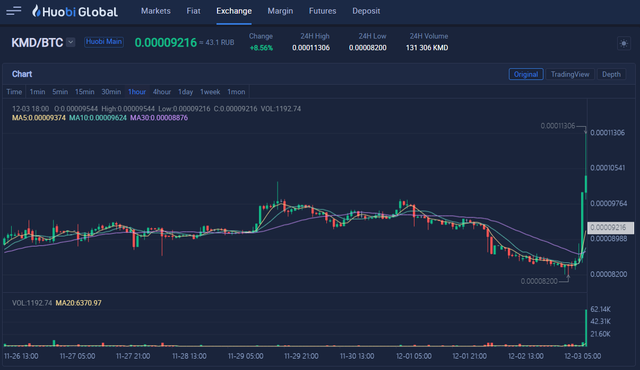Switch chart to TradingView mode
Screen dimensions: 640x370
coord(570,74)
